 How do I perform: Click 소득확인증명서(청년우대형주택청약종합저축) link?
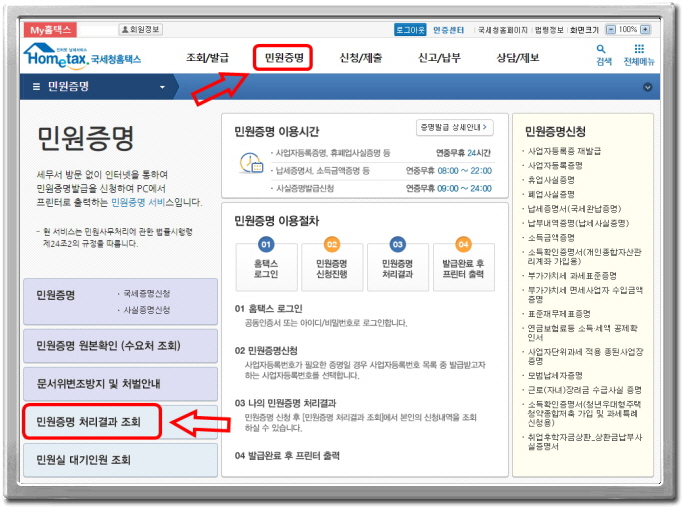[x=584, y=413]
